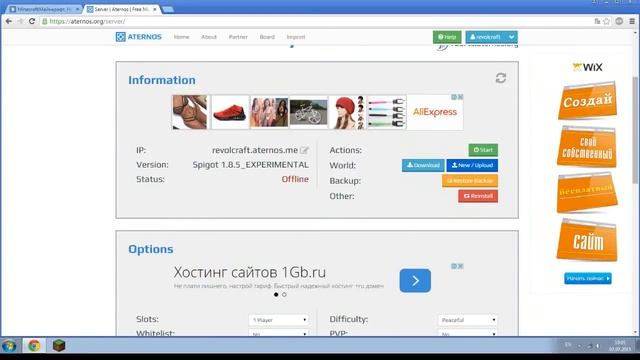
Task: Click the Download world button
Action: (x=423, y=165)
